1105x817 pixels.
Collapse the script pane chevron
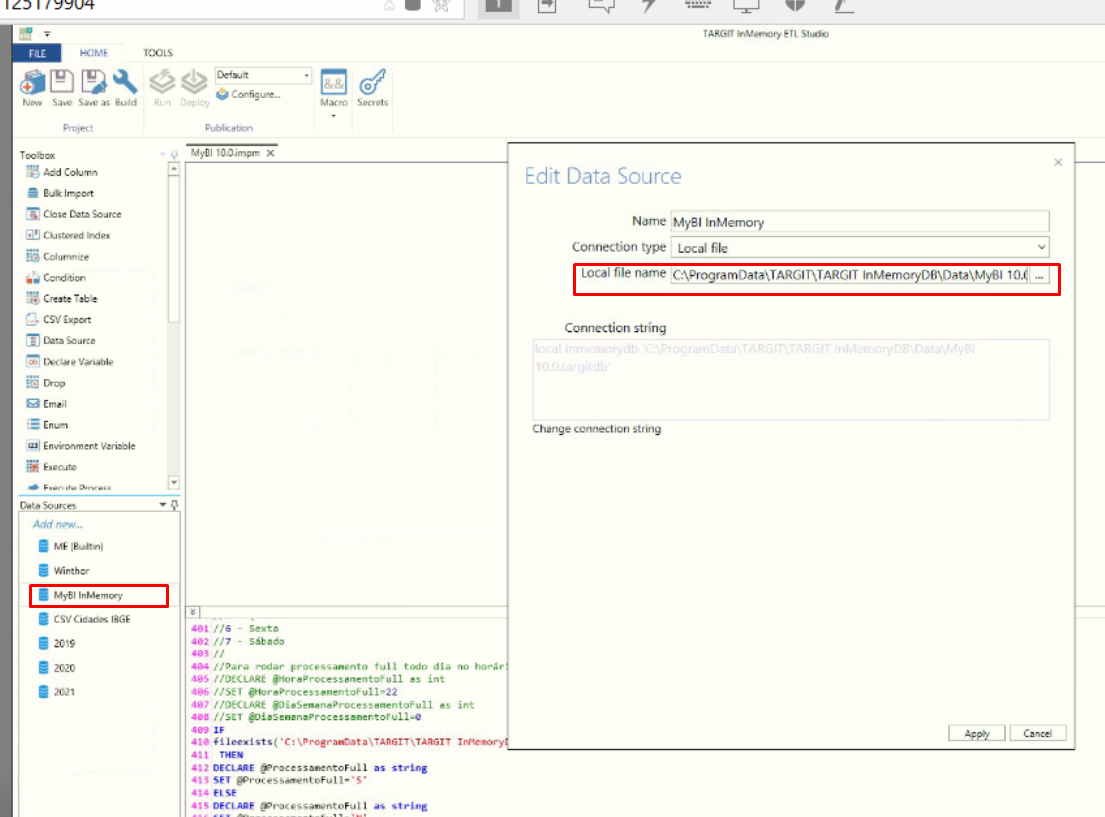pyautogui.click(x=192, y=612)
